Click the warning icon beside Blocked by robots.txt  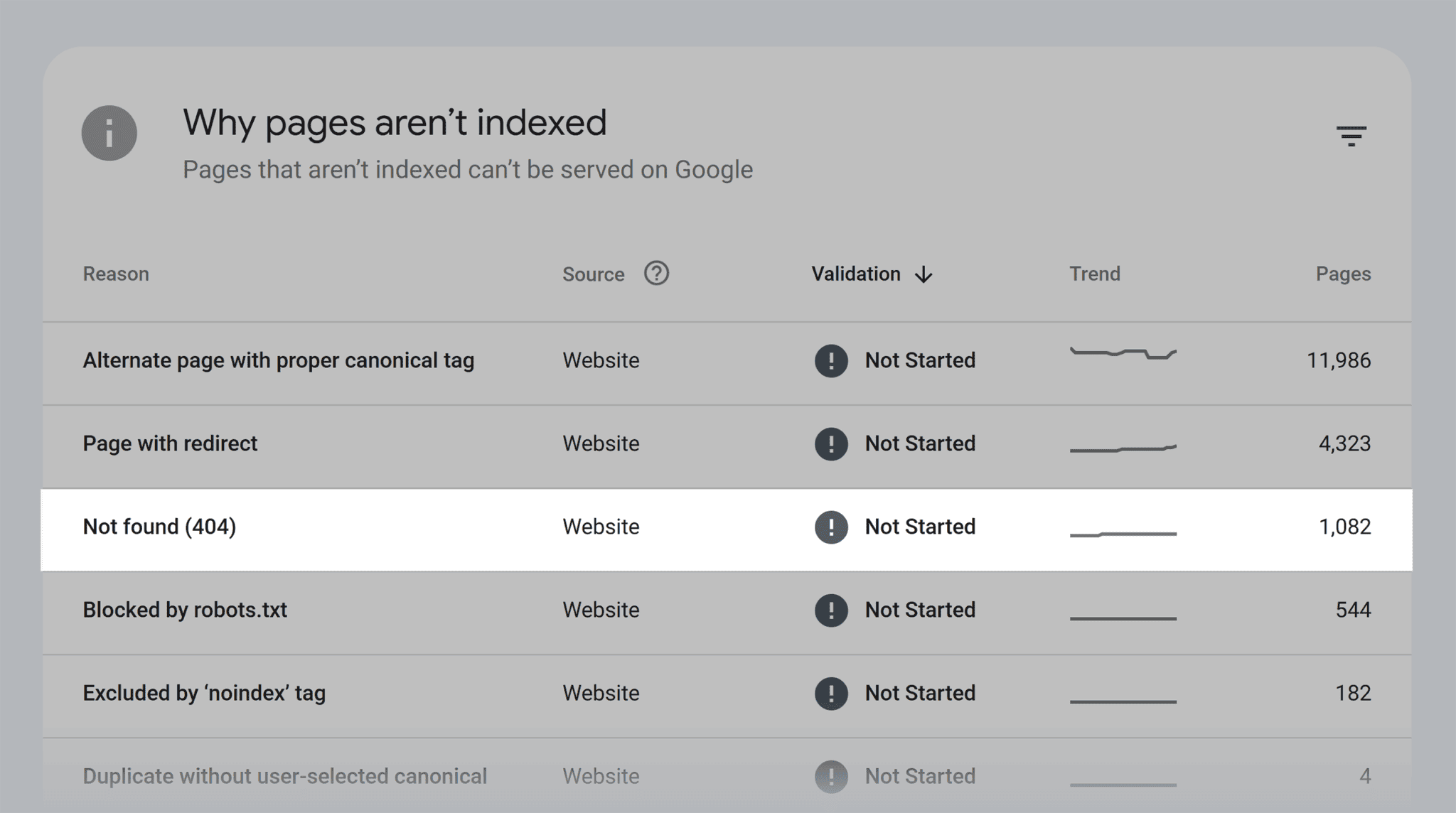coord(830,610)
